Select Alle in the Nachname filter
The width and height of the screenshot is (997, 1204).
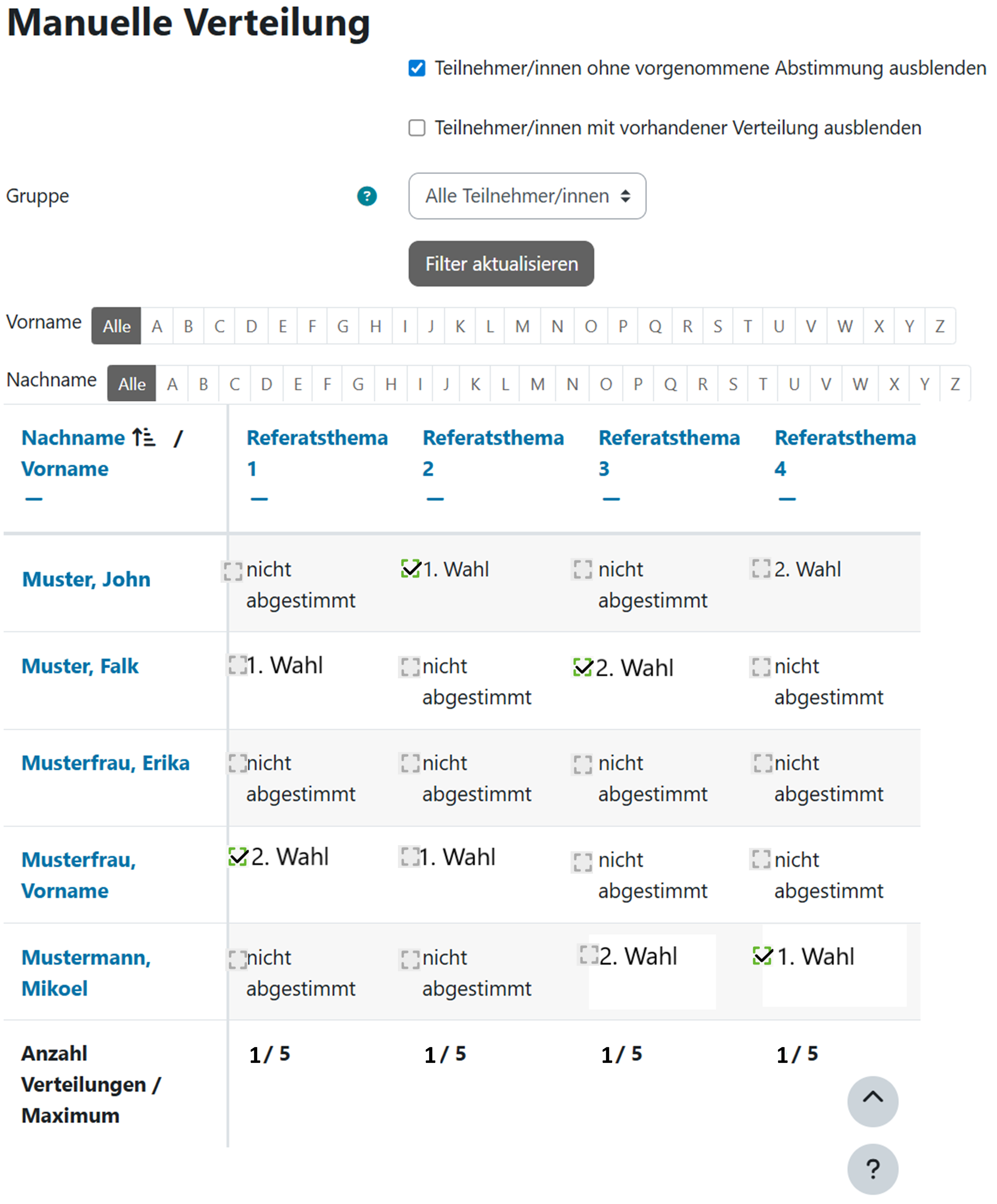pyautogui.click(x=131, y=384)
